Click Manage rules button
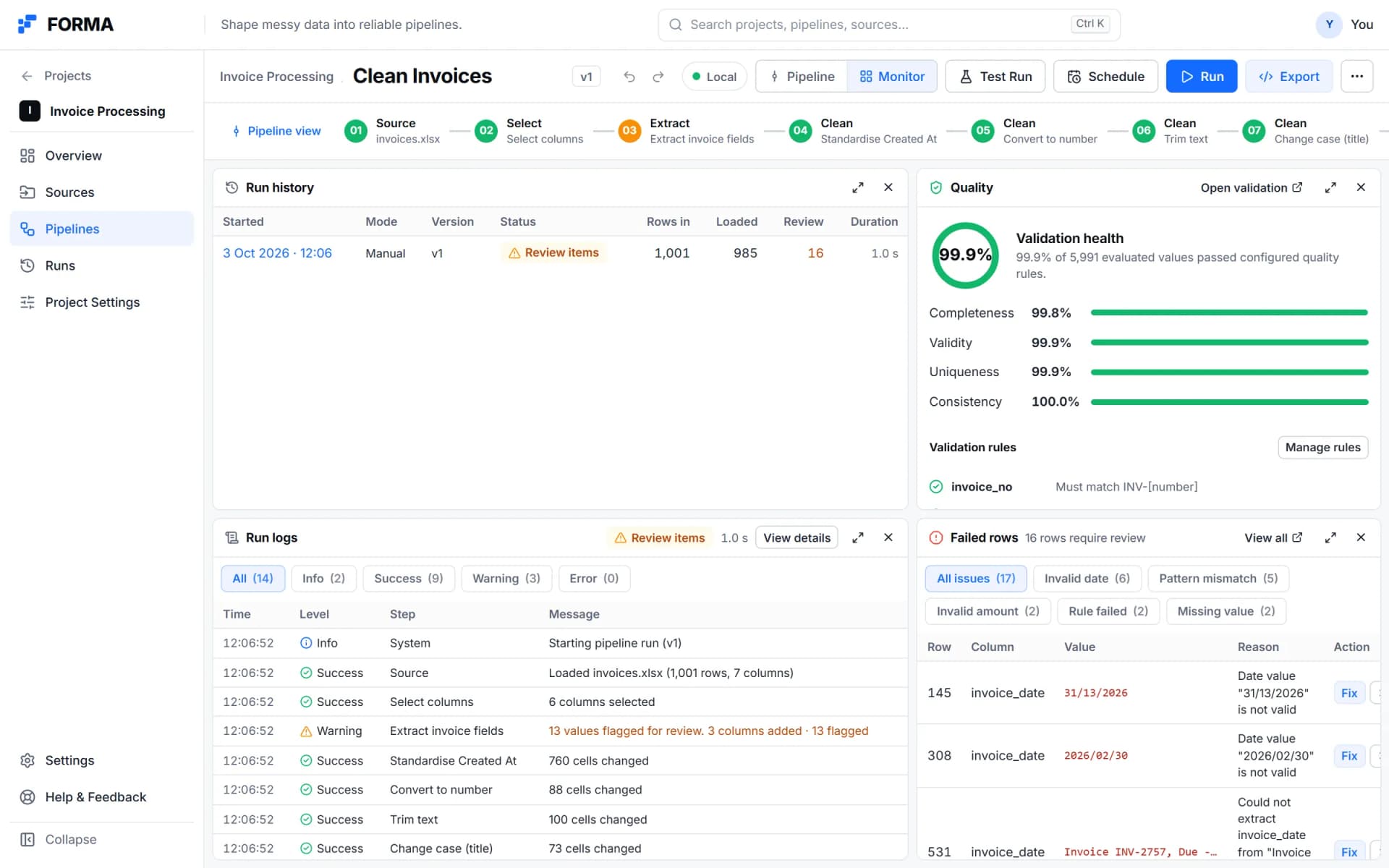 (x=1322, y=448)
